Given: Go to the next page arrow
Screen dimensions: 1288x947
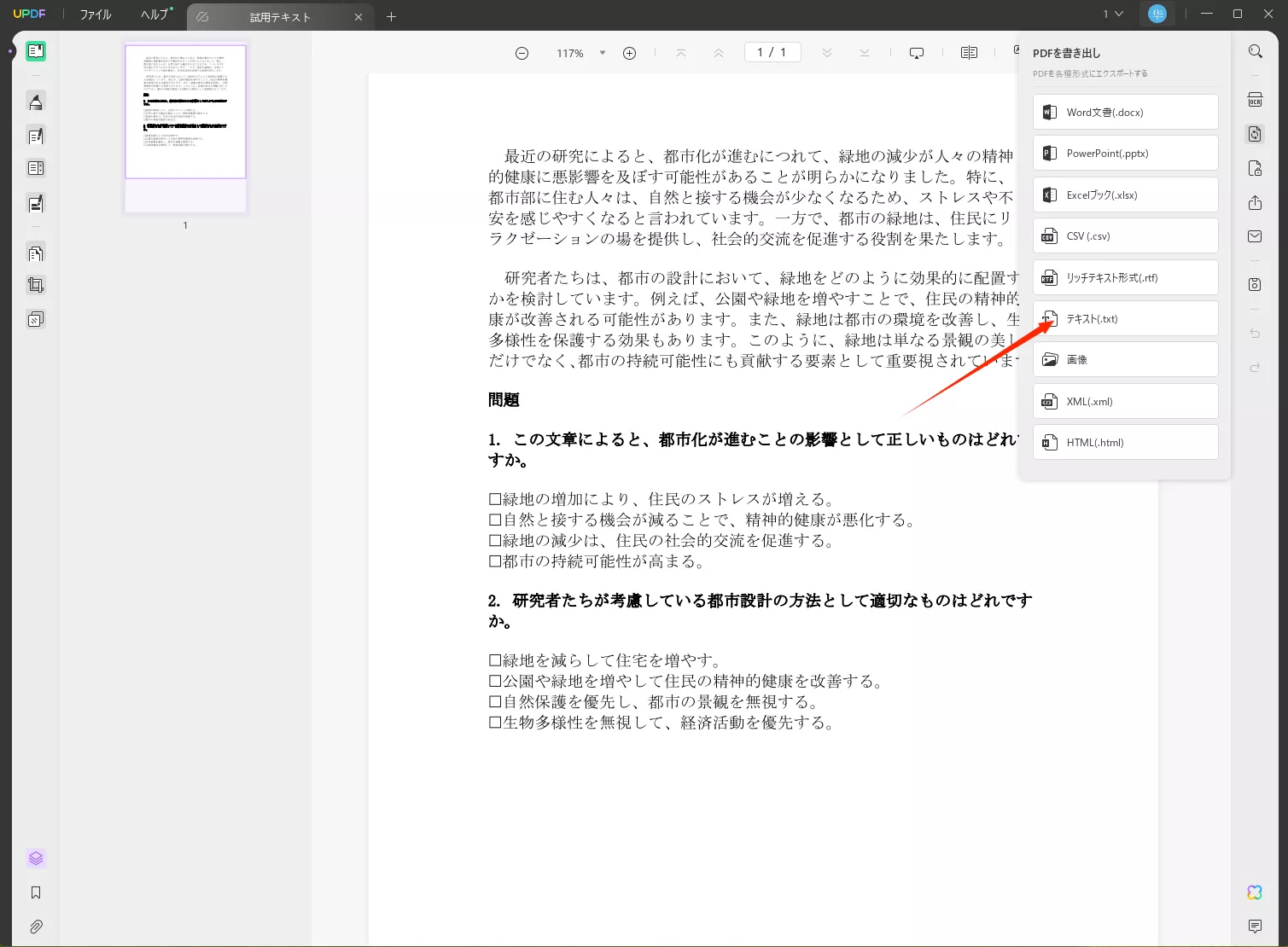Looking at the screenshot, I should pos(826,53).
